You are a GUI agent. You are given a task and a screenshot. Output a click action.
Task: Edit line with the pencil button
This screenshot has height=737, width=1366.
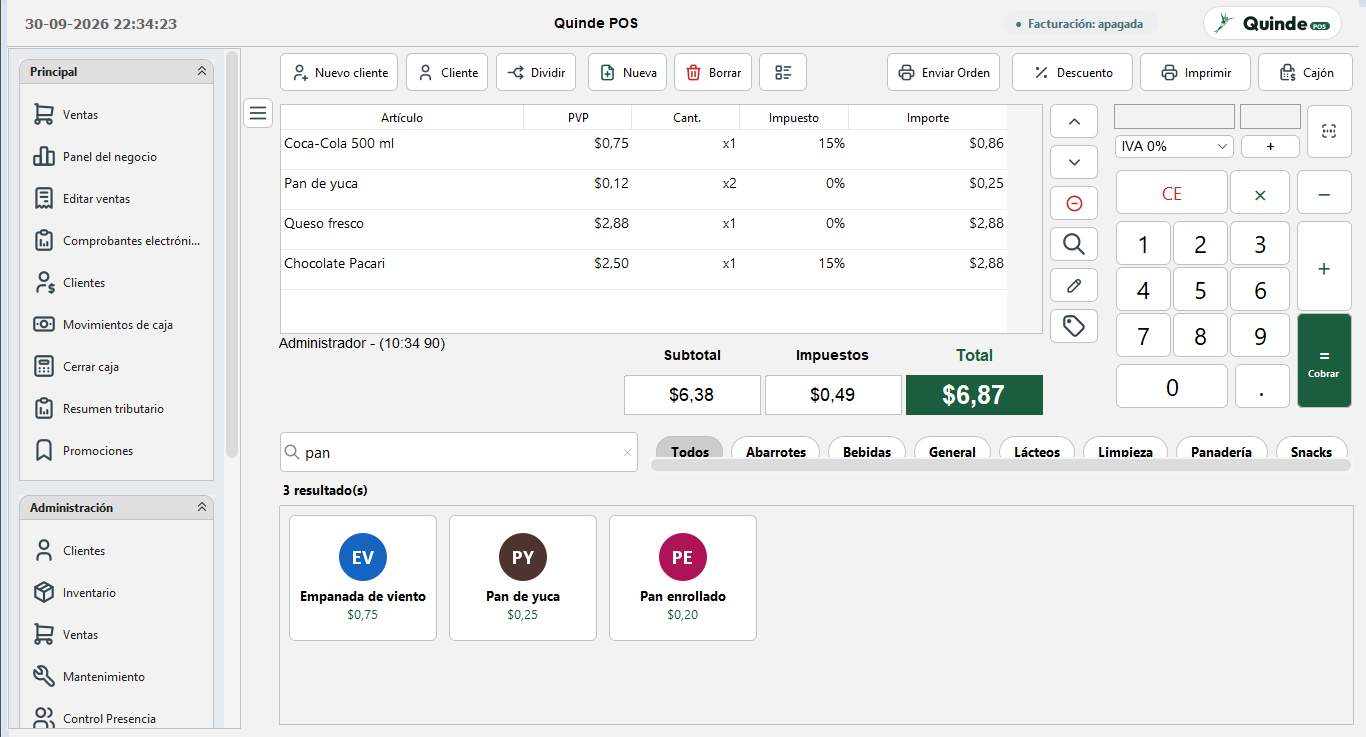[x=1074, y=285]
